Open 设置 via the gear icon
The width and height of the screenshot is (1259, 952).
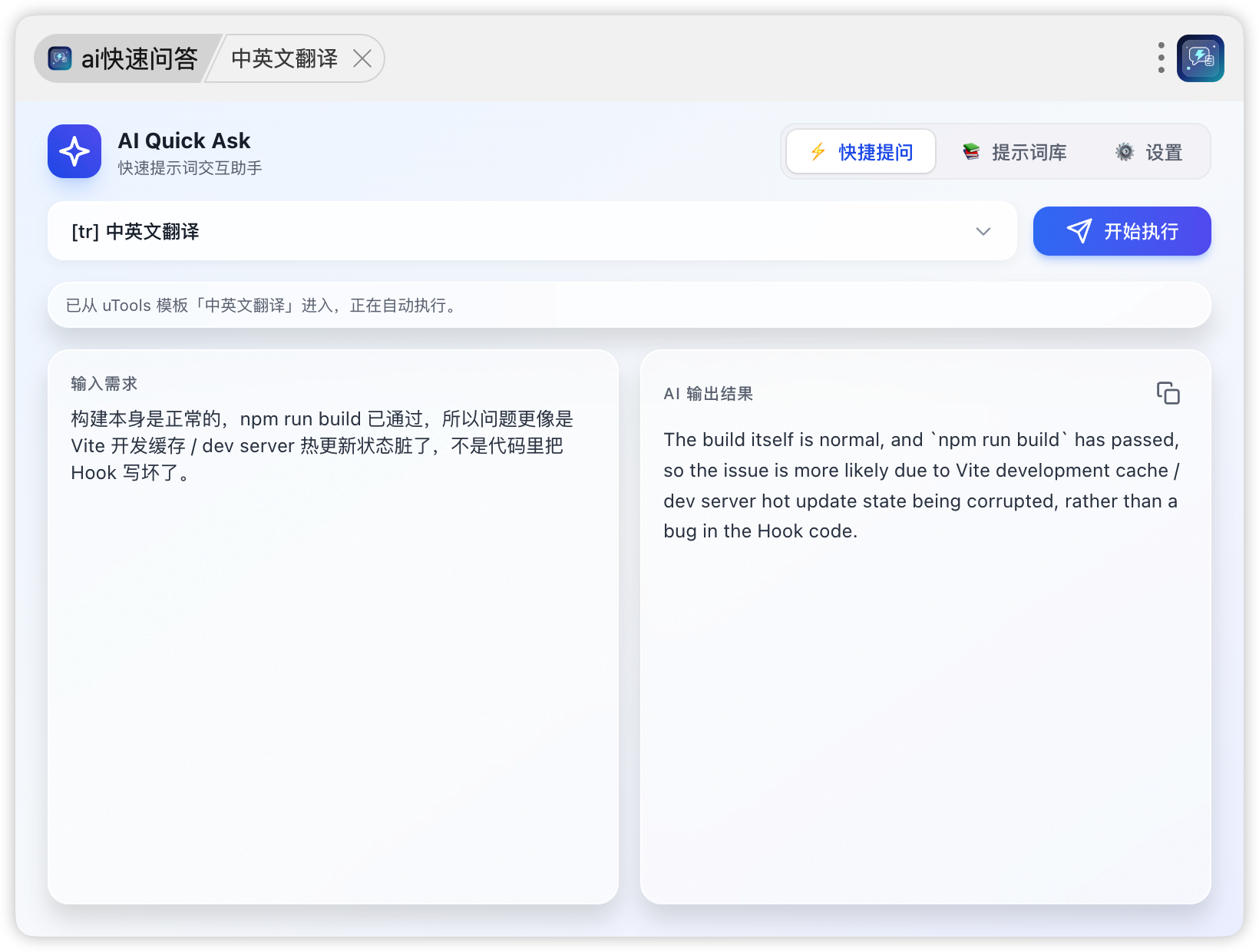click(1124, 152)
